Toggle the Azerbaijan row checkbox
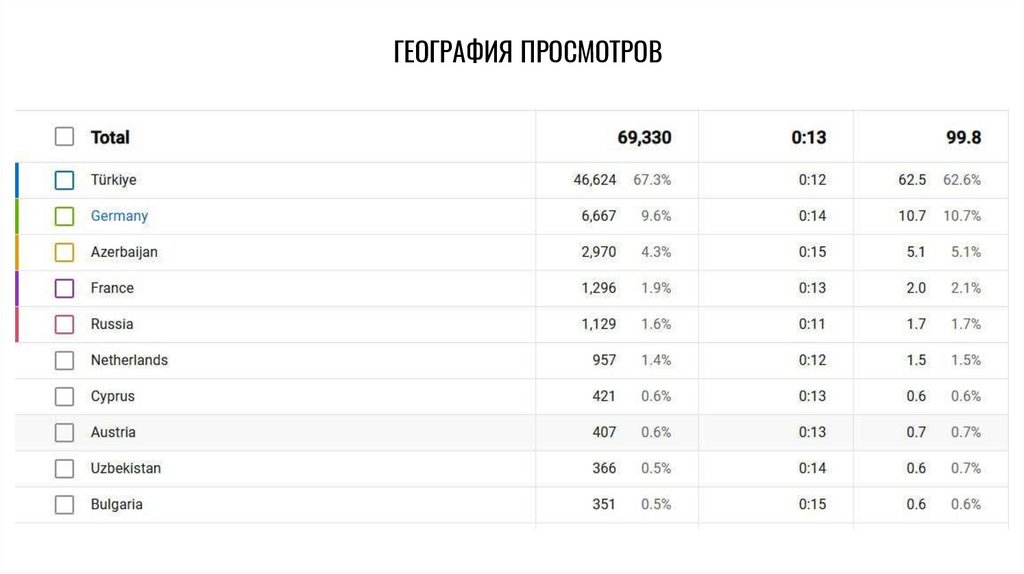 click(x=65, y=252)
